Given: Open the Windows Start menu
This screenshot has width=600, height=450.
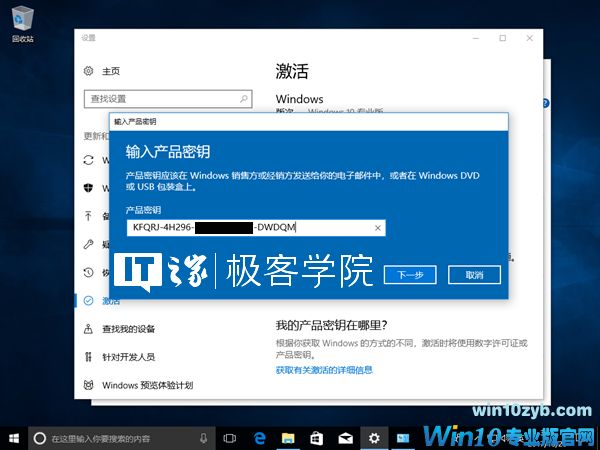Looking at the screenshot, I should (x=14, y=438).
